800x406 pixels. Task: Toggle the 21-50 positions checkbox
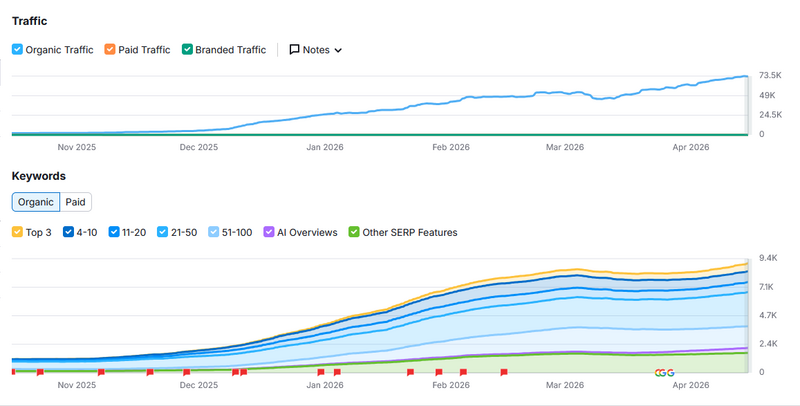pyautogui.click(x=162, y=232)
